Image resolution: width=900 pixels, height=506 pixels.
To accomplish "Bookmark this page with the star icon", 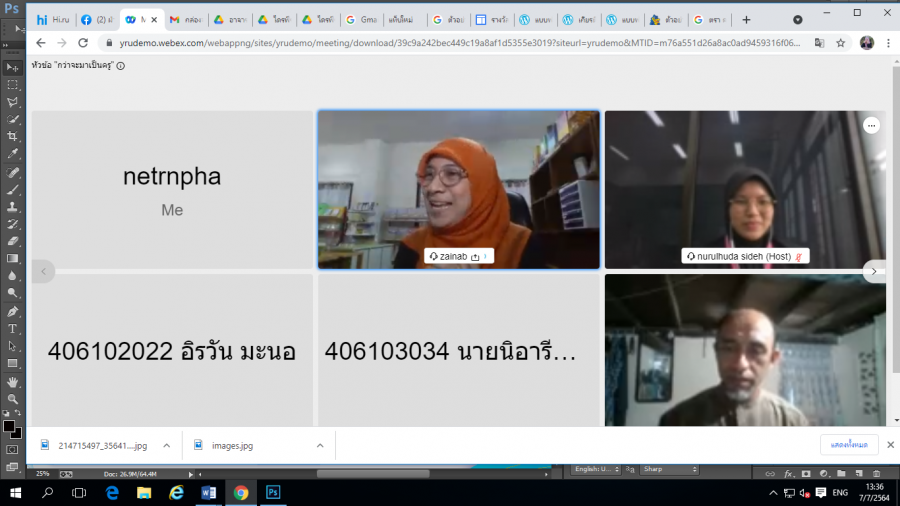I will click(x=841, y=43).
